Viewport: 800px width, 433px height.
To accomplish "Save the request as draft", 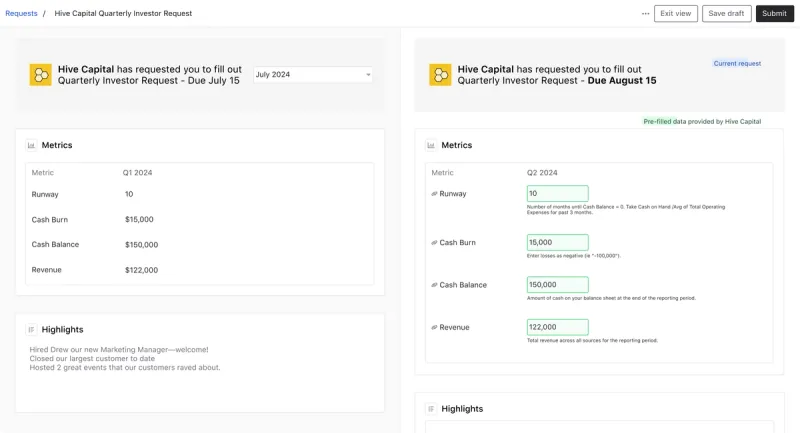I will (x=727, y=14).
